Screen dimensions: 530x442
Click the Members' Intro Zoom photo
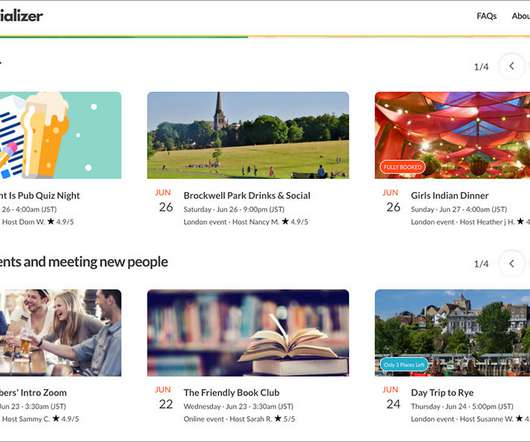(61, 333)
